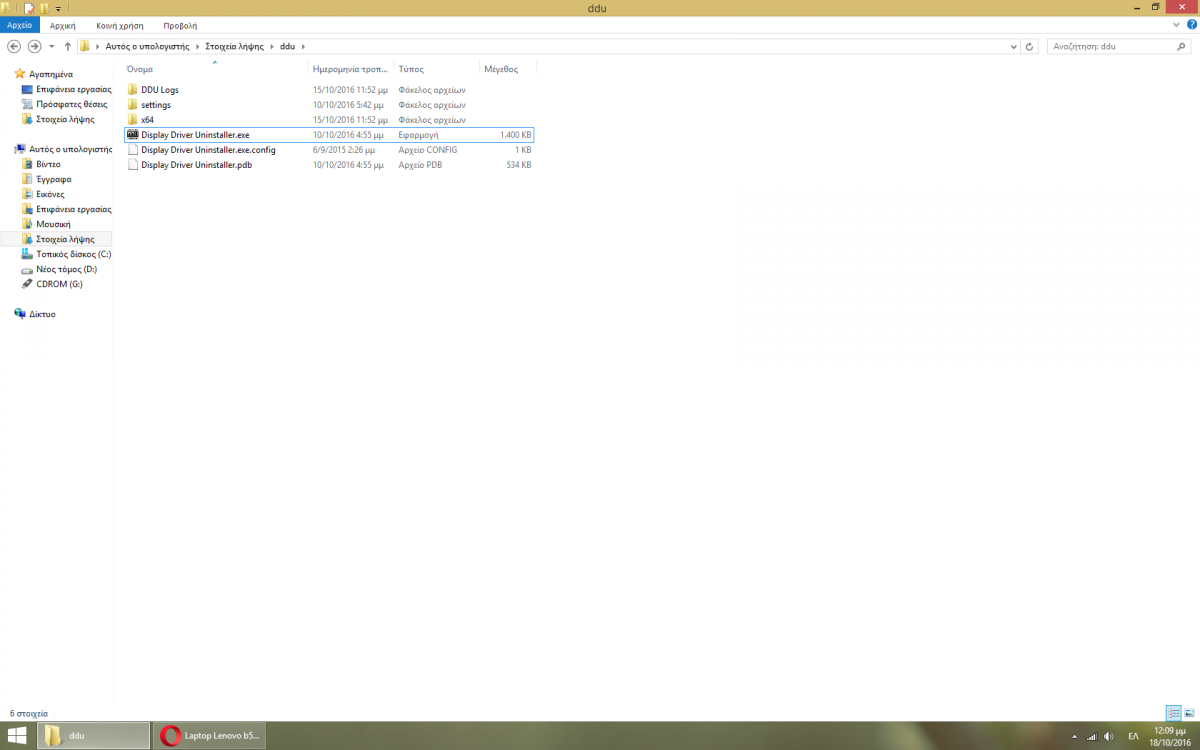
Task: Select Display Driver Uninstaller.exe.config file
Action: coord(208,150)
